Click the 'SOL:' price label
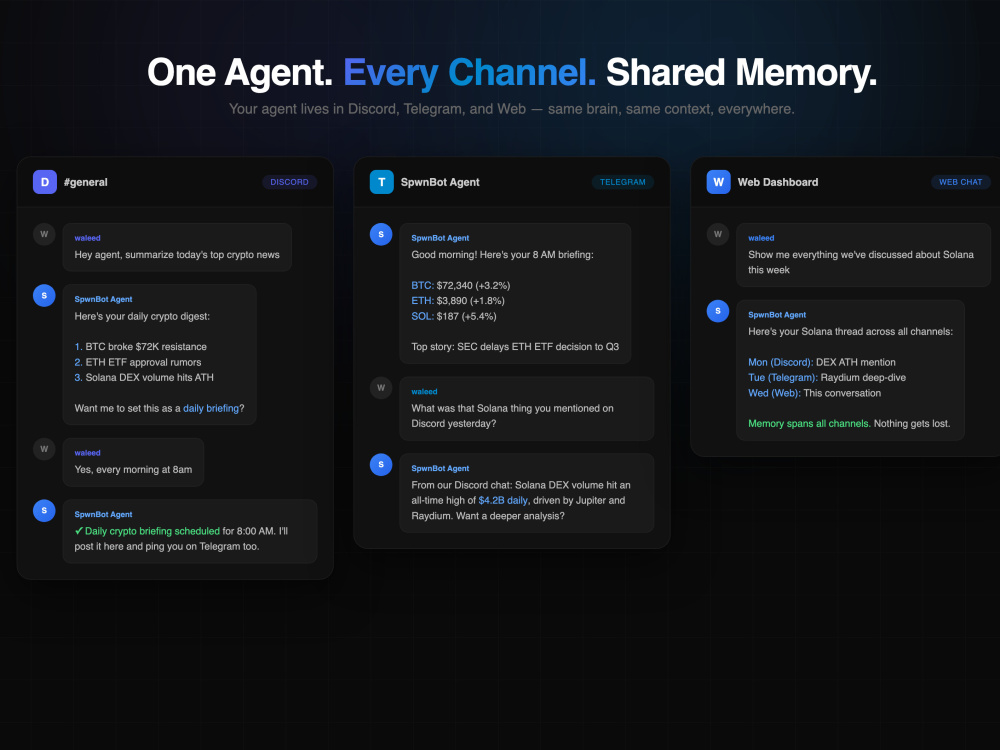The image size is (1000, 750). point(422,316)
